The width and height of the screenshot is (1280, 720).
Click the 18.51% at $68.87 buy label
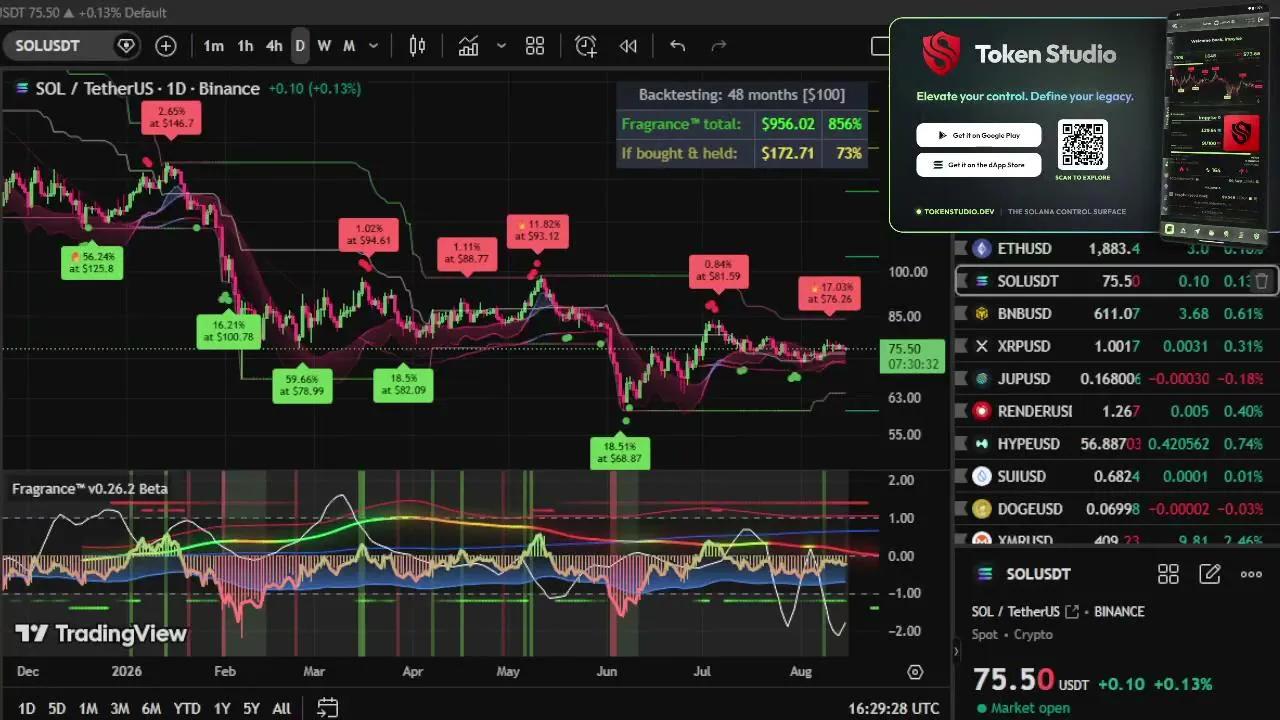[x=620, y=453]
